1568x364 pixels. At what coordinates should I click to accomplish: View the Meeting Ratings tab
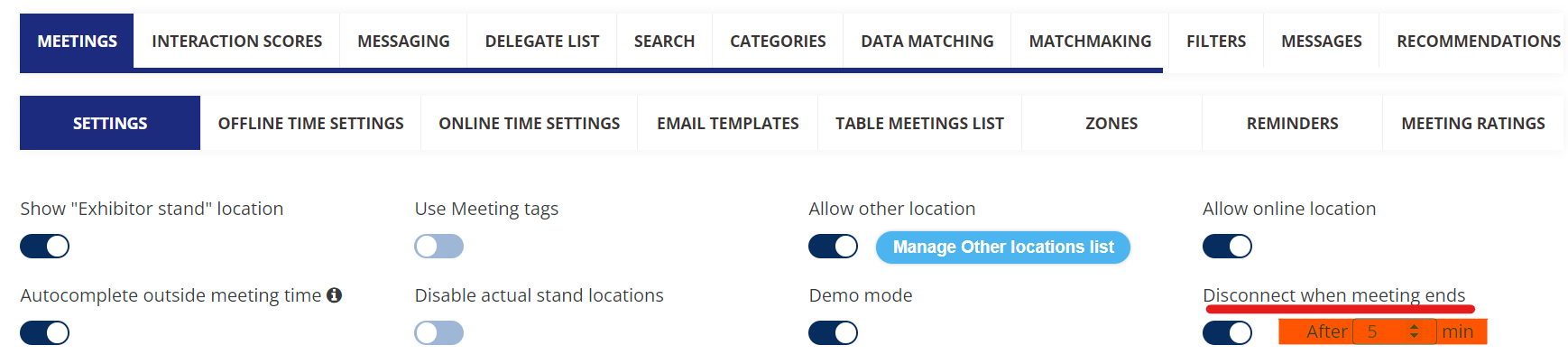click(x=1472, y=124)
